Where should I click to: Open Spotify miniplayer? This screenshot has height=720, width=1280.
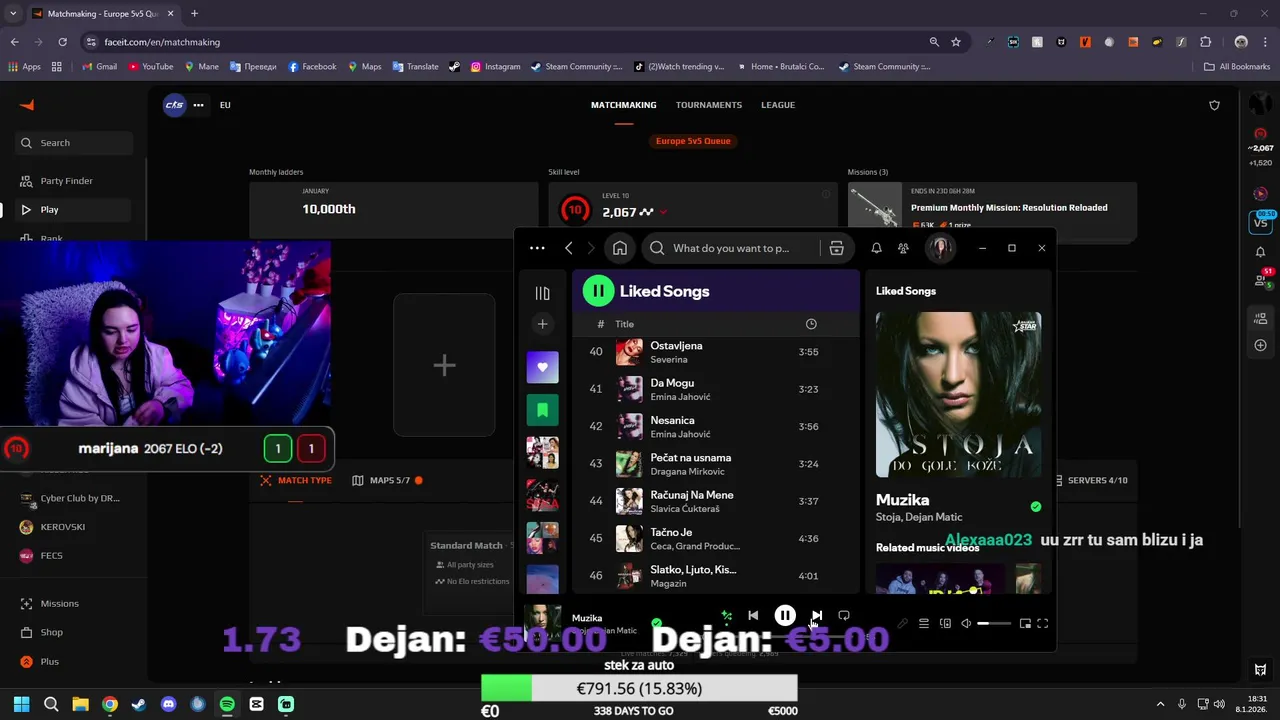tap(1025, 624)
